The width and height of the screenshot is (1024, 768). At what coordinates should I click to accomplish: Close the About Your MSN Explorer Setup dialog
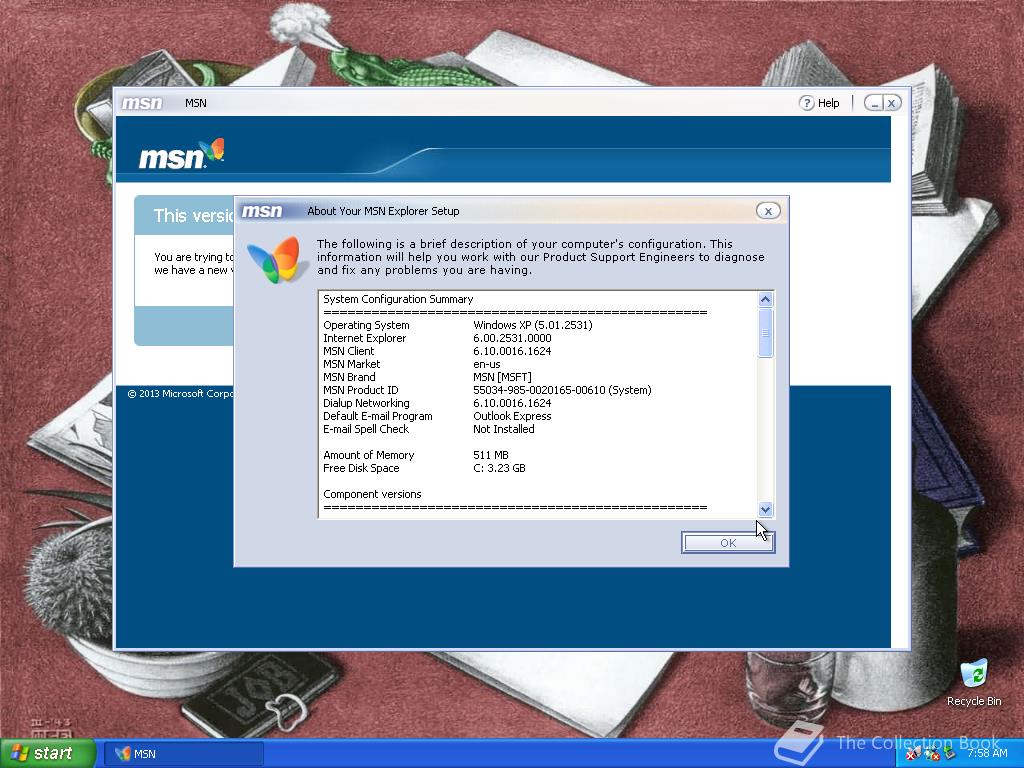tap(768, 211)
